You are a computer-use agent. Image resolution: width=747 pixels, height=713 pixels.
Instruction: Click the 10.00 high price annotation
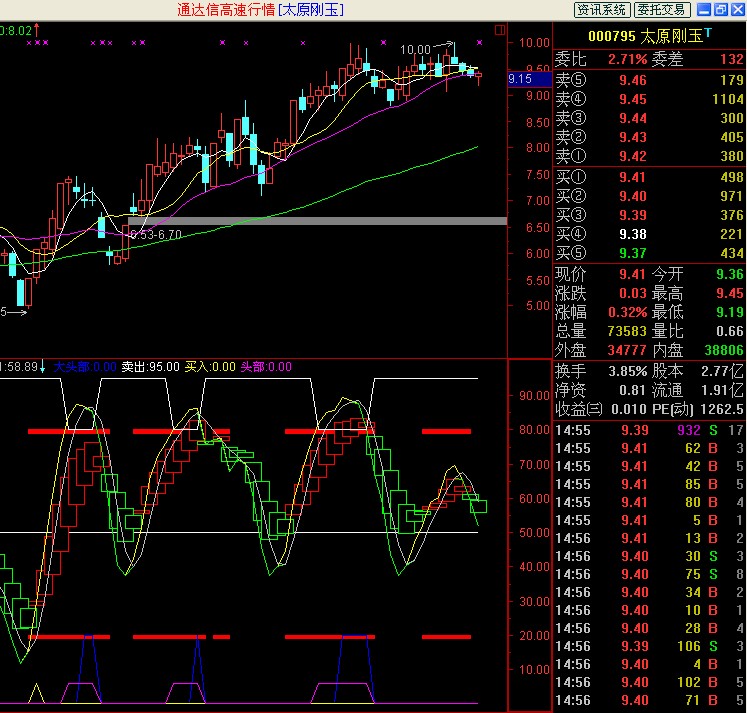pos(415,50)
